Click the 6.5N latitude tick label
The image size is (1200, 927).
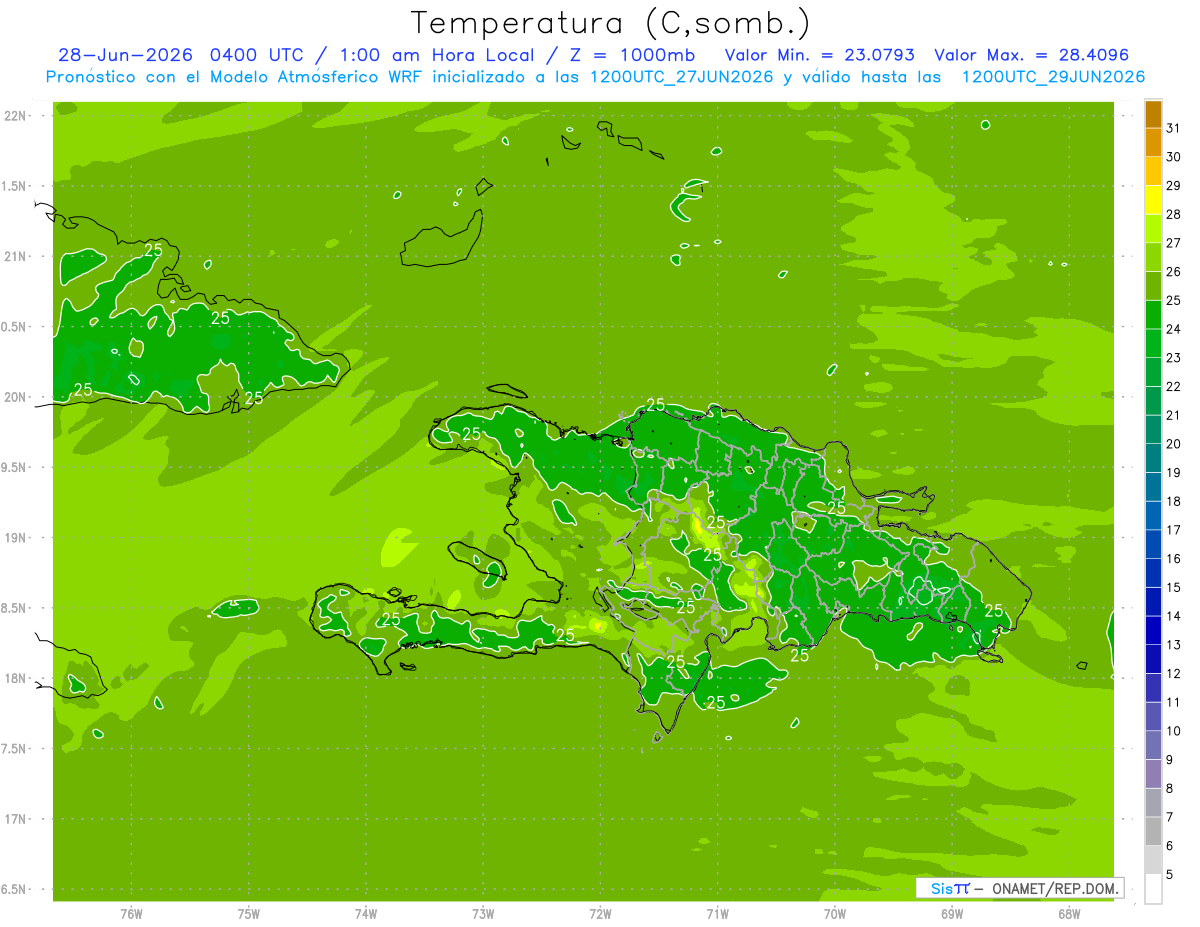click(15, 890)
